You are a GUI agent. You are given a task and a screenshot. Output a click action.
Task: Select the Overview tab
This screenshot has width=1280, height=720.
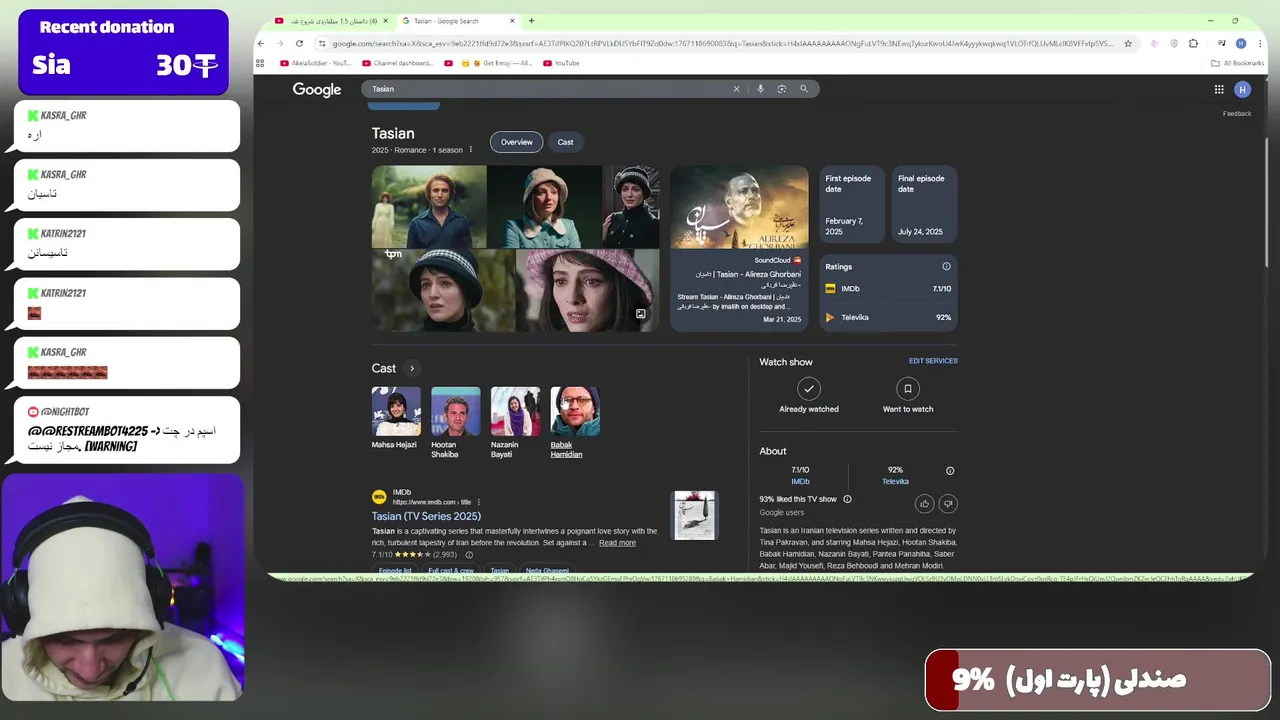[516, 142]
